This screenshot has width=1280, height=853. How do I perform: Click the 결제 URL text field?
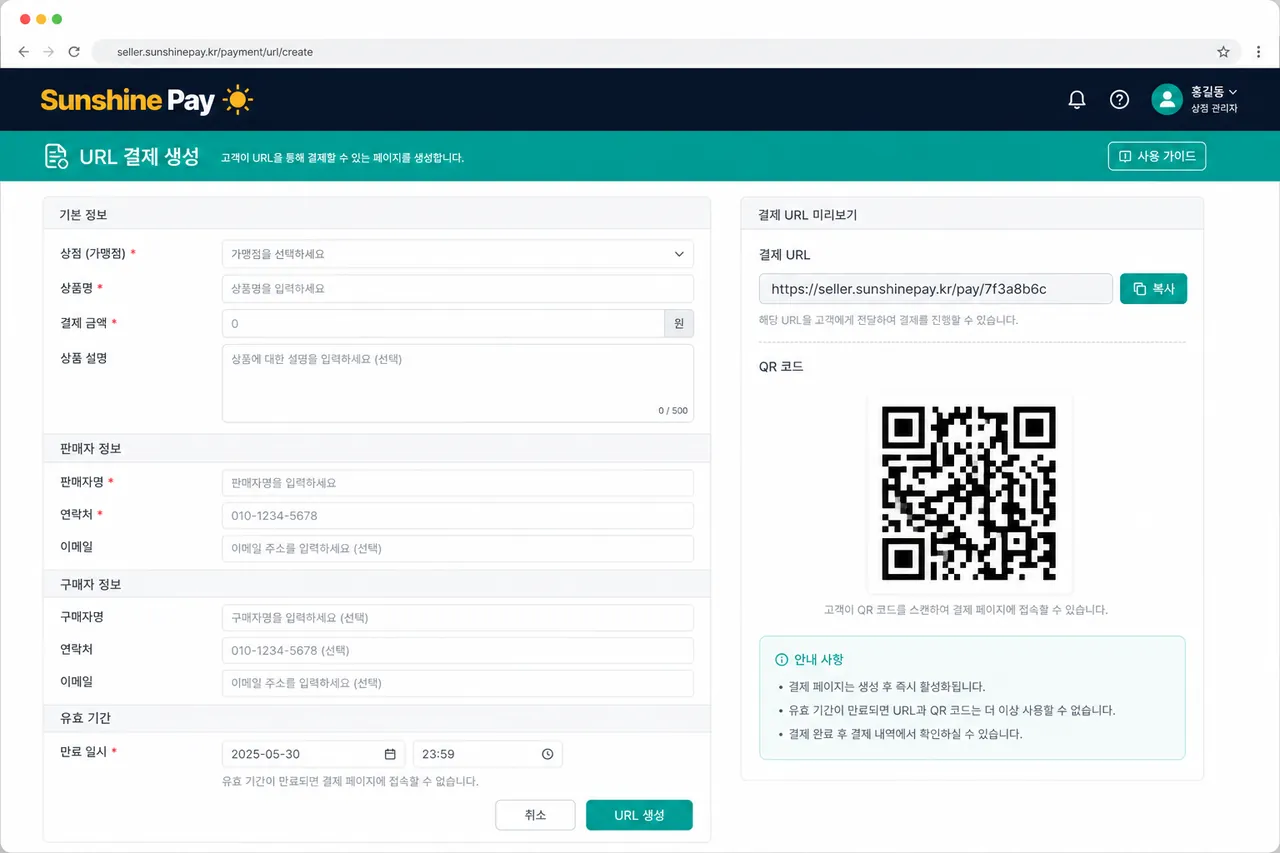click(x=935, y=288)
